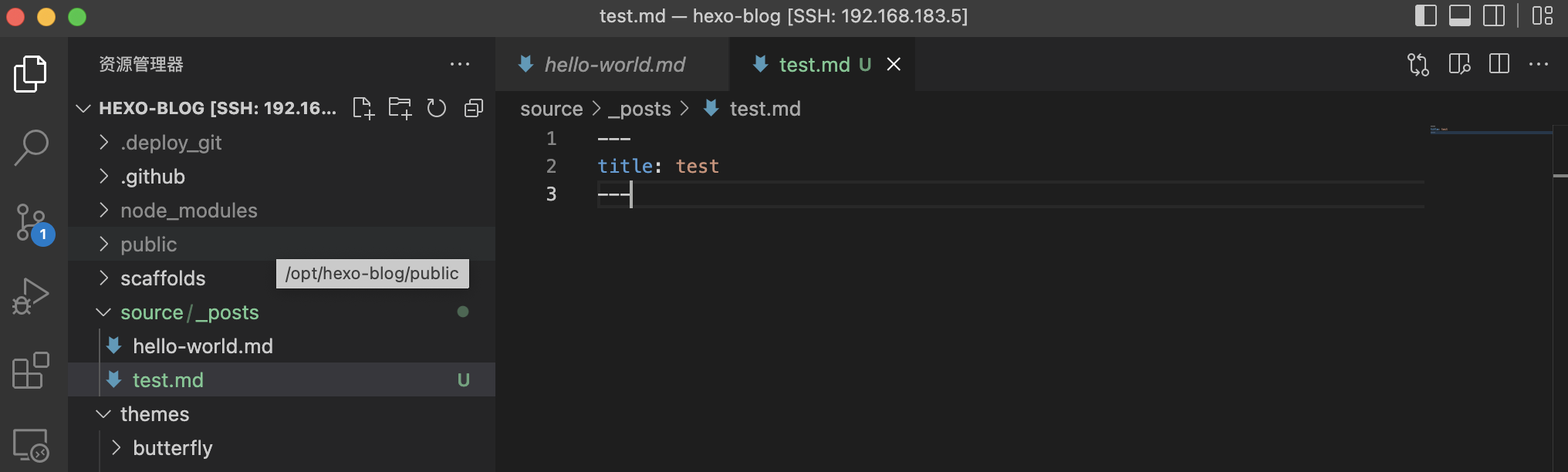The width and height of the screenshot is (1568, 472).
Task: Click _posts in the breadcrumb path
Action: point(640,109)
